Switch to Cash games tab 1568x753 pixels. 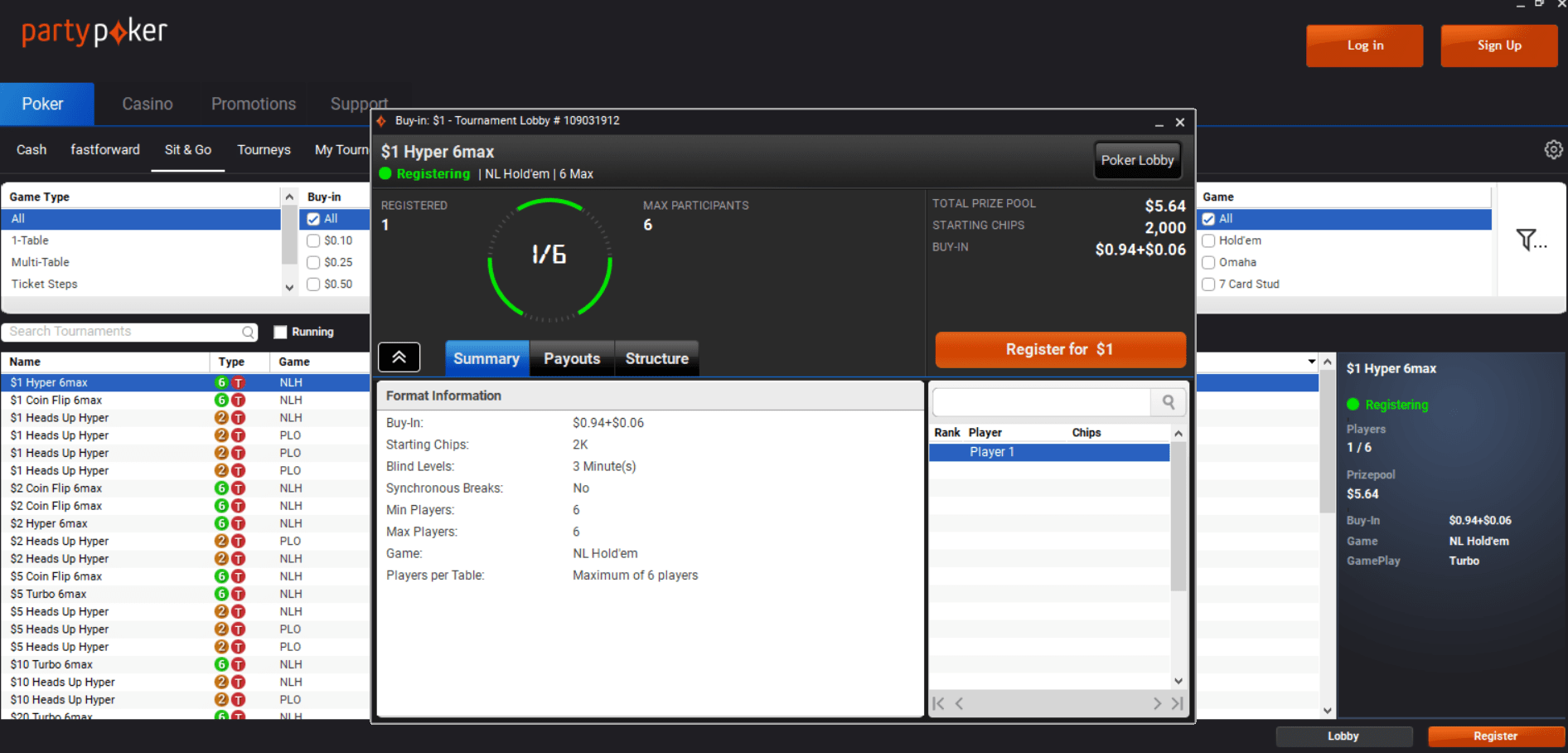[31, 149]
